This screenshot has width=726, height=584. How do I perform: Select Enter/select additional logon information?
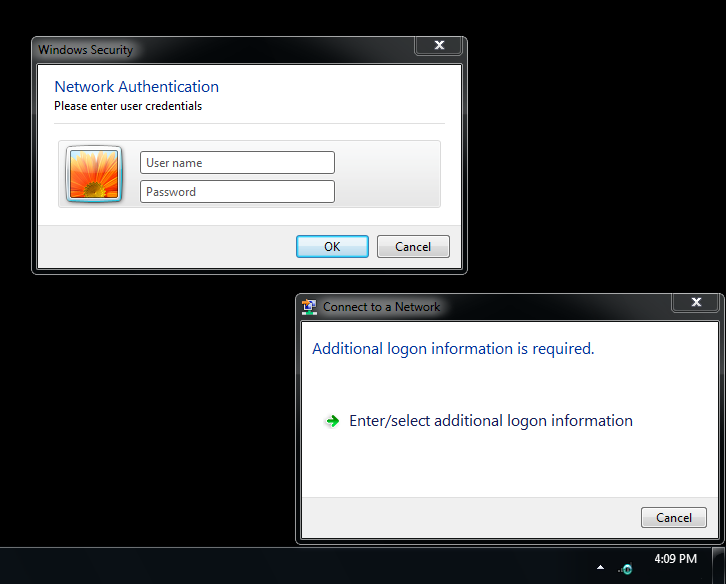pyautogui.click(x=490, y=421)
